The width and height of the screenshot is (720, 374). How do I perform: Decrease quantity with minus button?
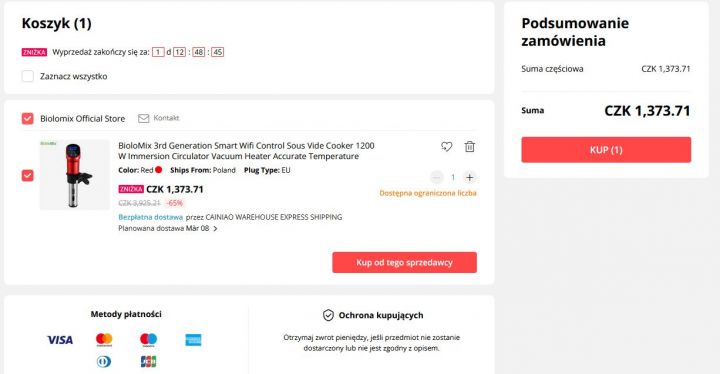pos(437,177)
